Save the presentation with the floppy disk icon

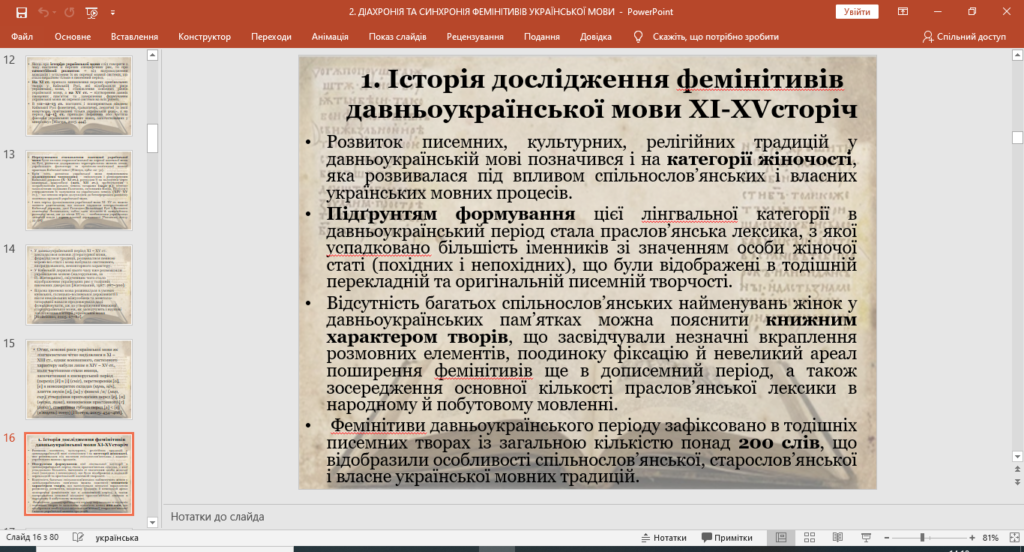22,12
